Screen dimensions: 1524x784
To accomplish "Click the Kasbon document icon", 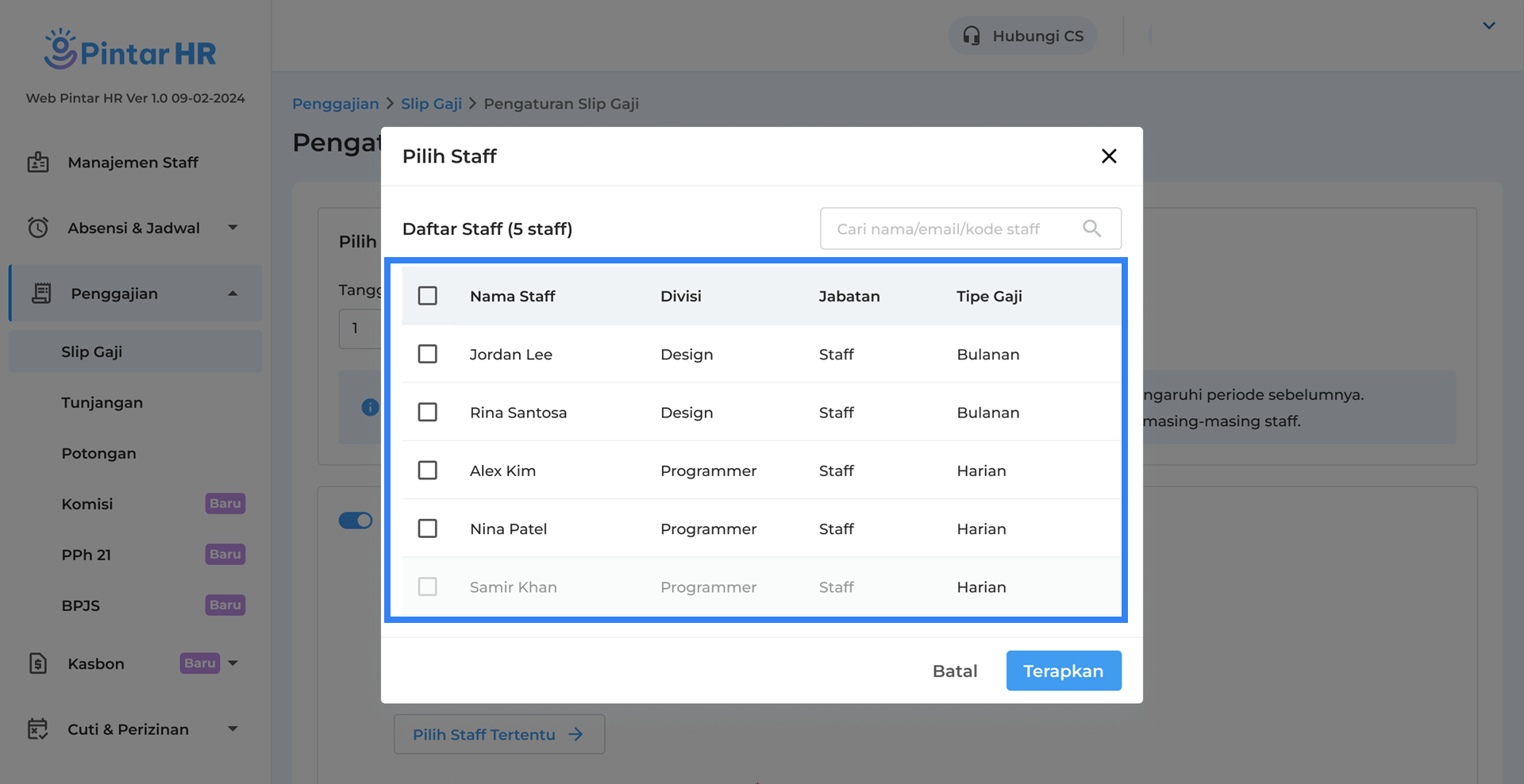I will [38, 663].
